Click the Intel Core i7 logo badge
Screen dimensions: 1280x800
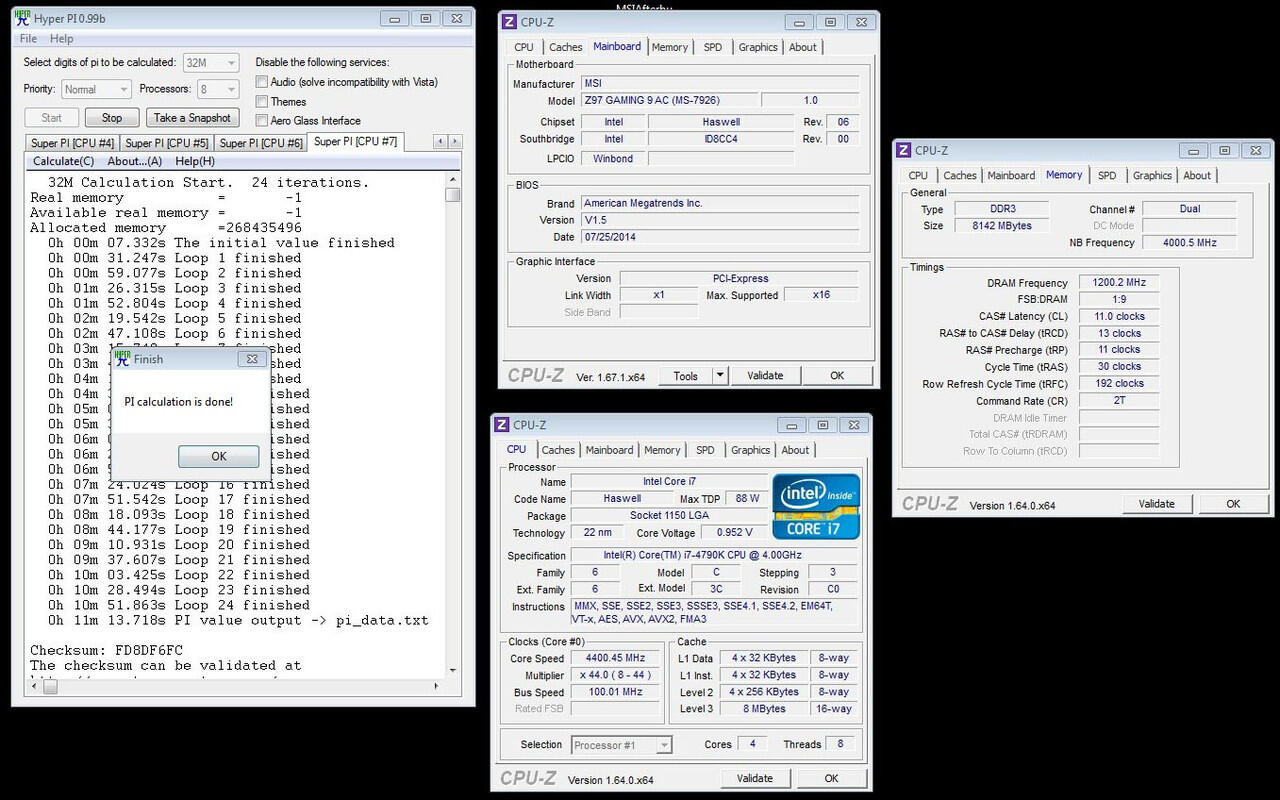pos(816,507)
